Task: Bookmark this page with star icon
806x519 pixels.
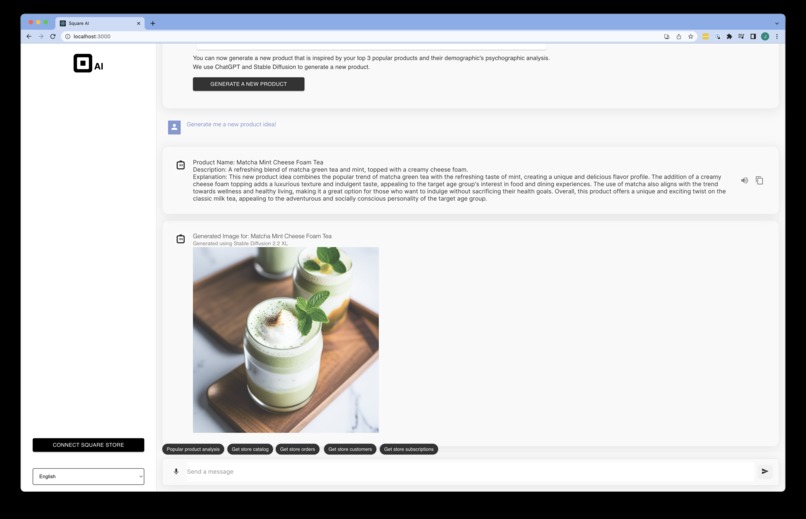Action: coord(690,36)
